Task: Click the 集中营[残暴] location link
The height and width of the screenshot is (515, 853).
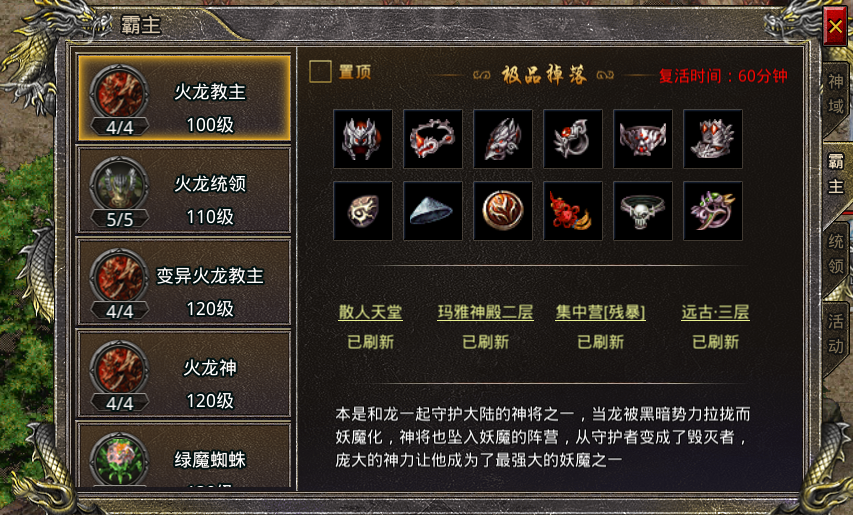Action: 601,312
